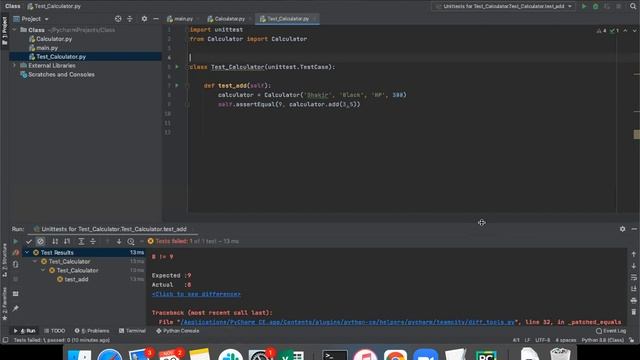Open Project panel options gear
Screen dimensions: 640x360
pyautogui.click(x=144, y=19)
